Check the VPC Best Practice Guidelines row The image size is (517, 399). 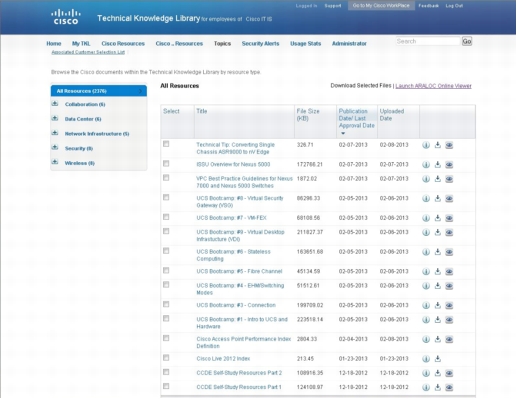pos(166,178)
